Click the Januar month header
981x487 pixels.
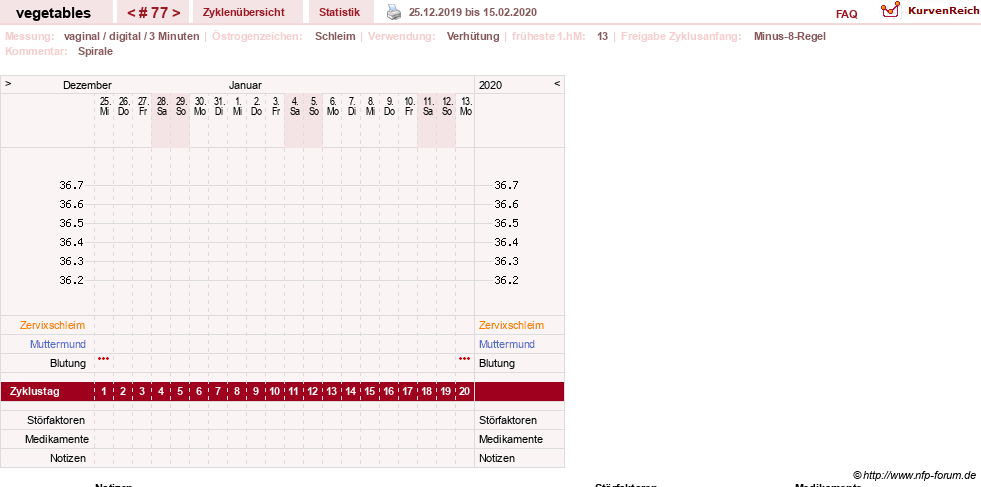coord(245,85)
